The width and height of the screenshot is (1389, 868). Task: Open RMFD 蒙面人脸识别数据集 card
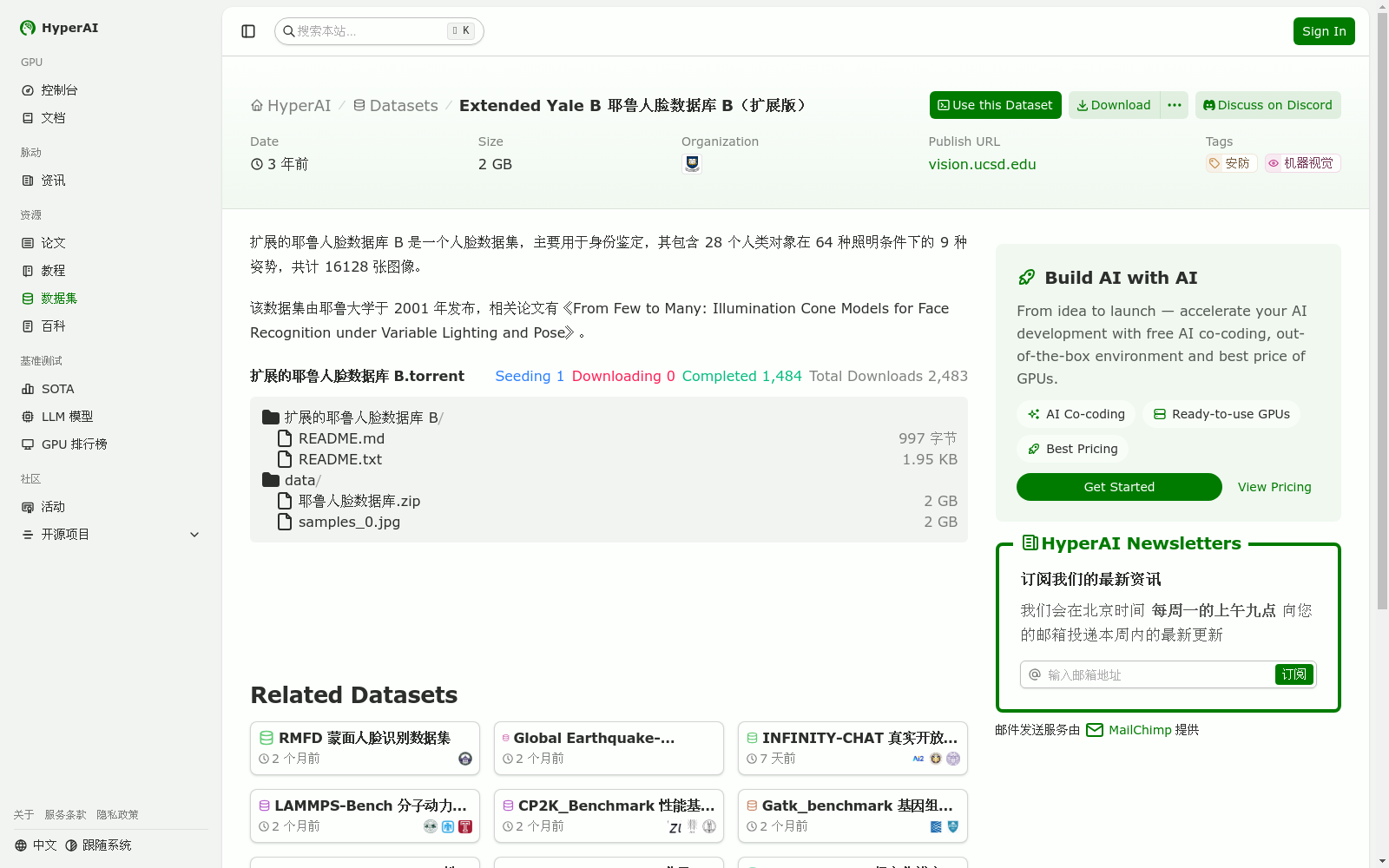click(x=365, y=748)
